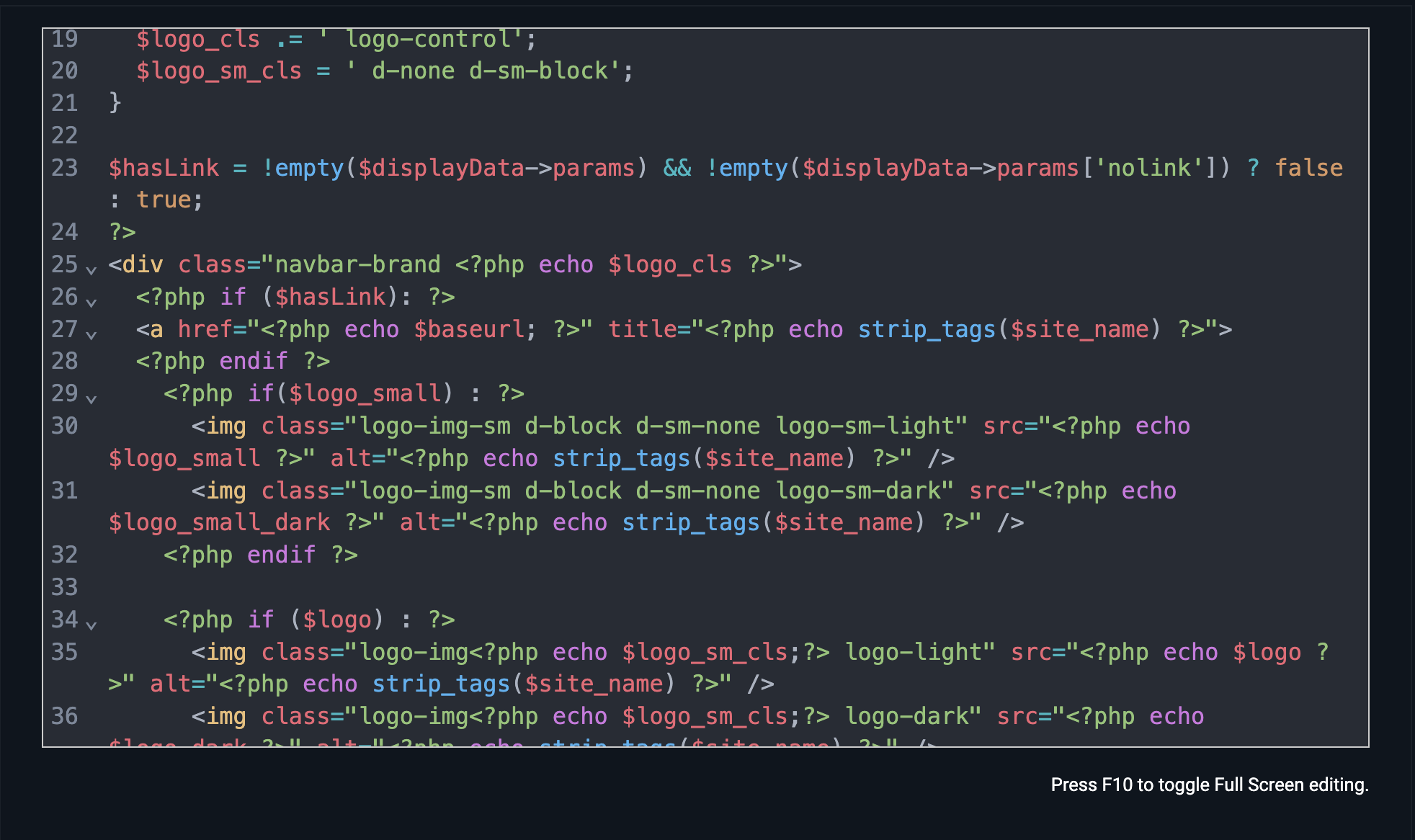The height and width of the screenshot is (840, 1415).
Task: Place cursor on 'true' keyword
Action: coord(164,200)
